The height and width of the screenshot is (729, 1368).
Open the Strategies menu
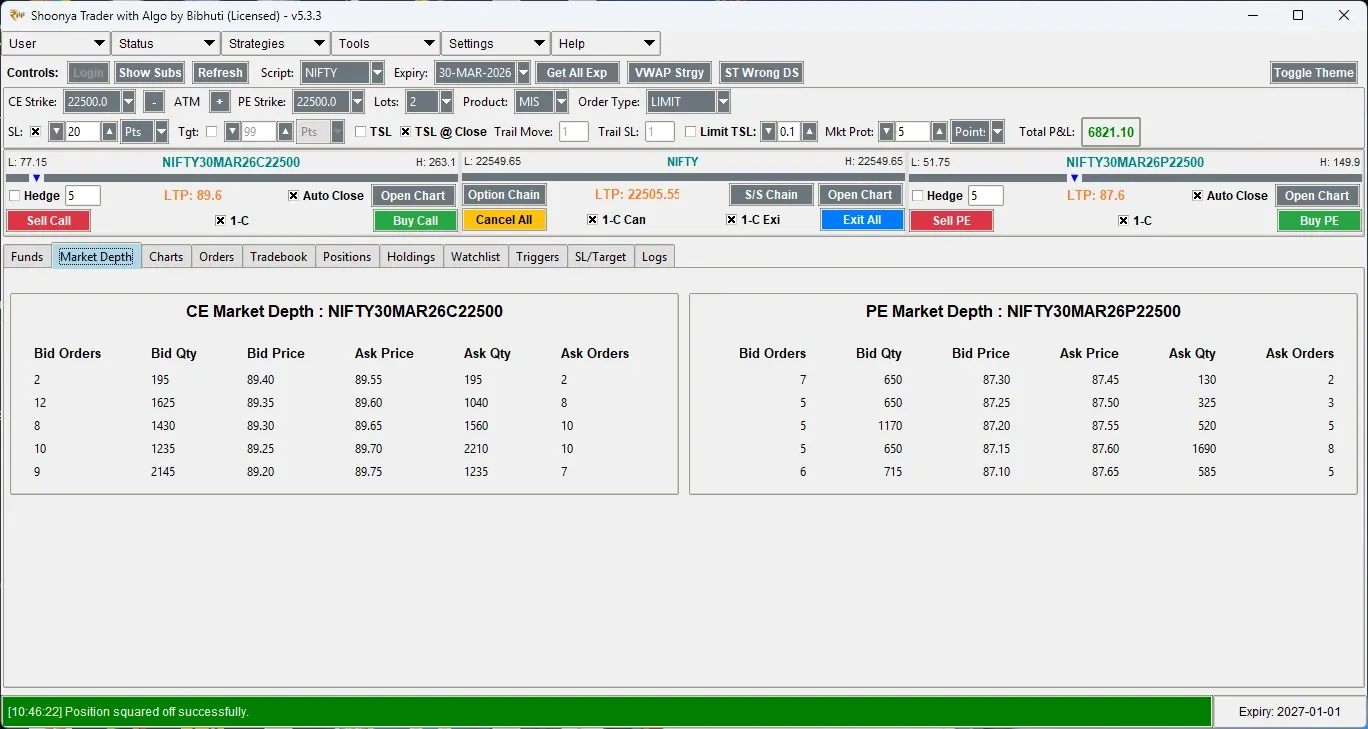276,44
